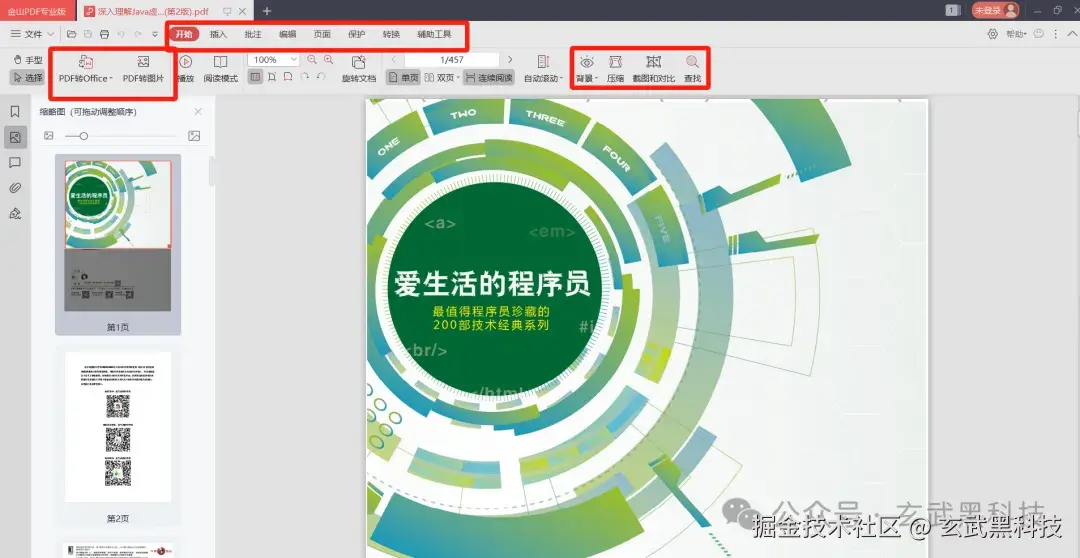
Task: Click 金山PDF专业版 home tab
Action: coord(37,11)
